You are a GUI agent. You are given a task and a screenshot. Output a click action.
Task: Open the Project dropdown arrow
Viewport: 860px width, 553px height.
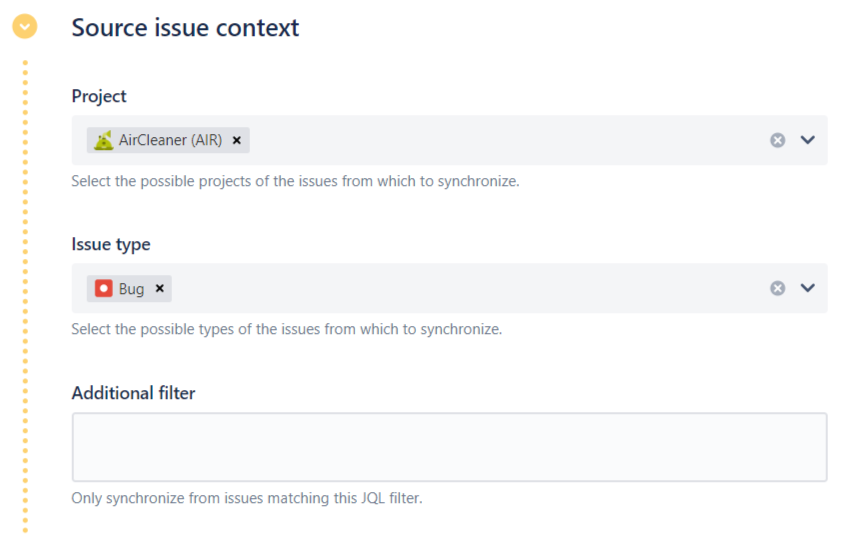click(x=808, y=140)
